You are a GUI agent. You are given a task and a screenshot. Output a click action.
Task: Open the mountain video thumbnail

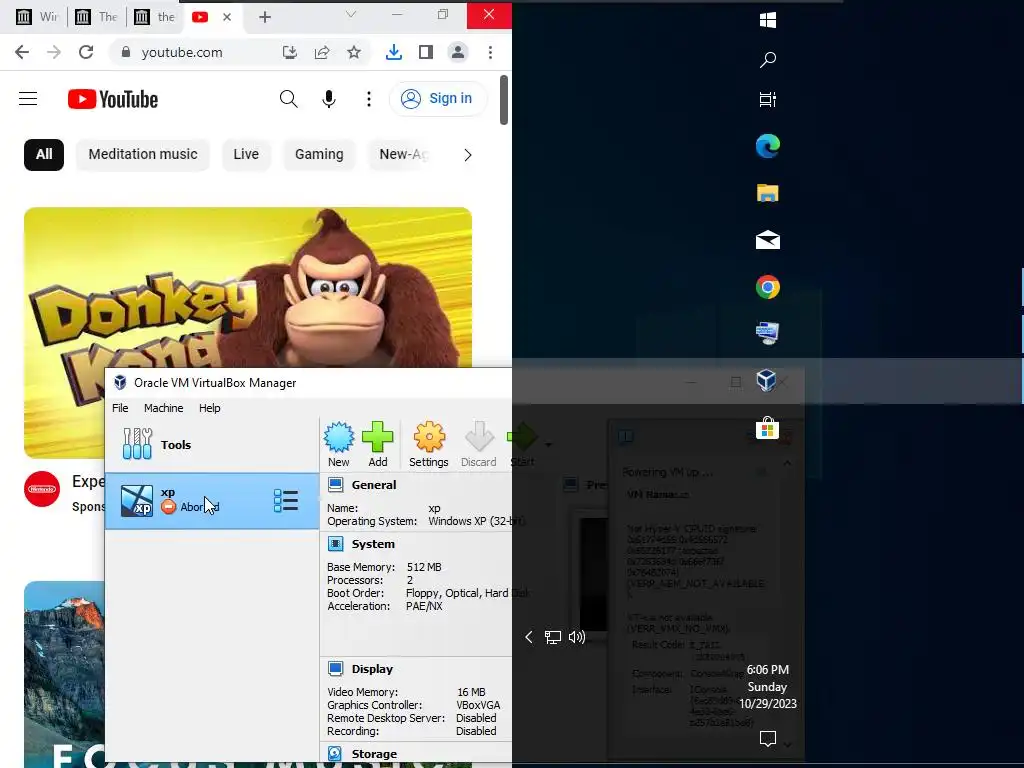point(64,674)
